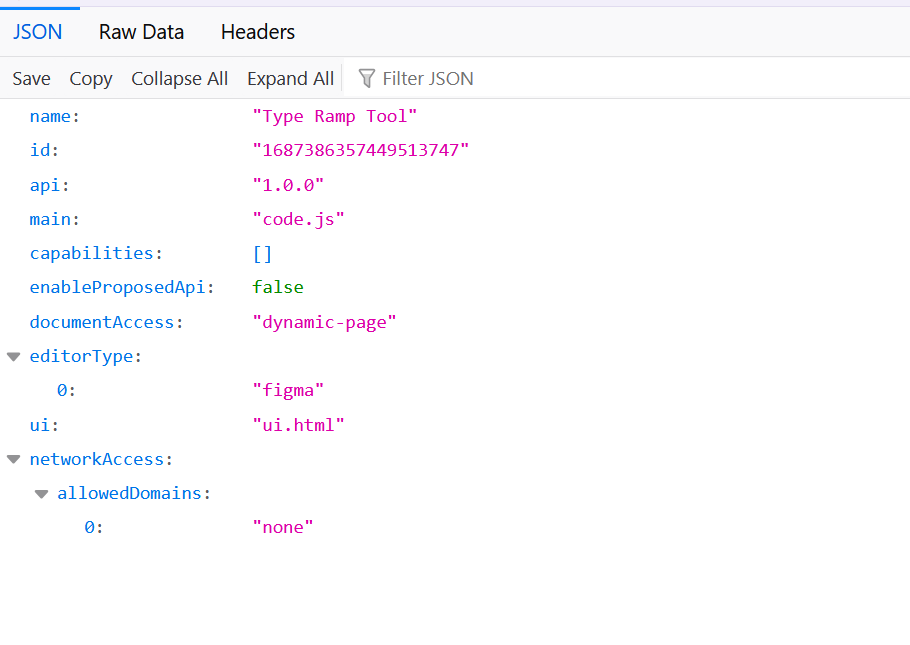910x645 pixels.
Task: Select the "dynamic-page" value
Action: tap(324, 322)
